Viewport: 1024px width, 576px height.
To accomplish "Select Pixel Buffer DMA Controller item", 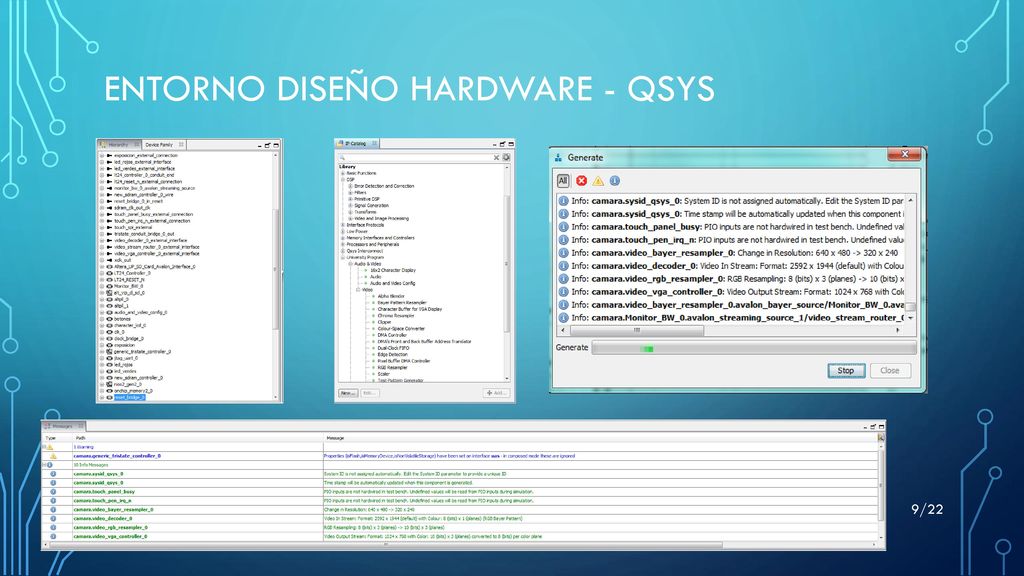I will pos(404,361).
